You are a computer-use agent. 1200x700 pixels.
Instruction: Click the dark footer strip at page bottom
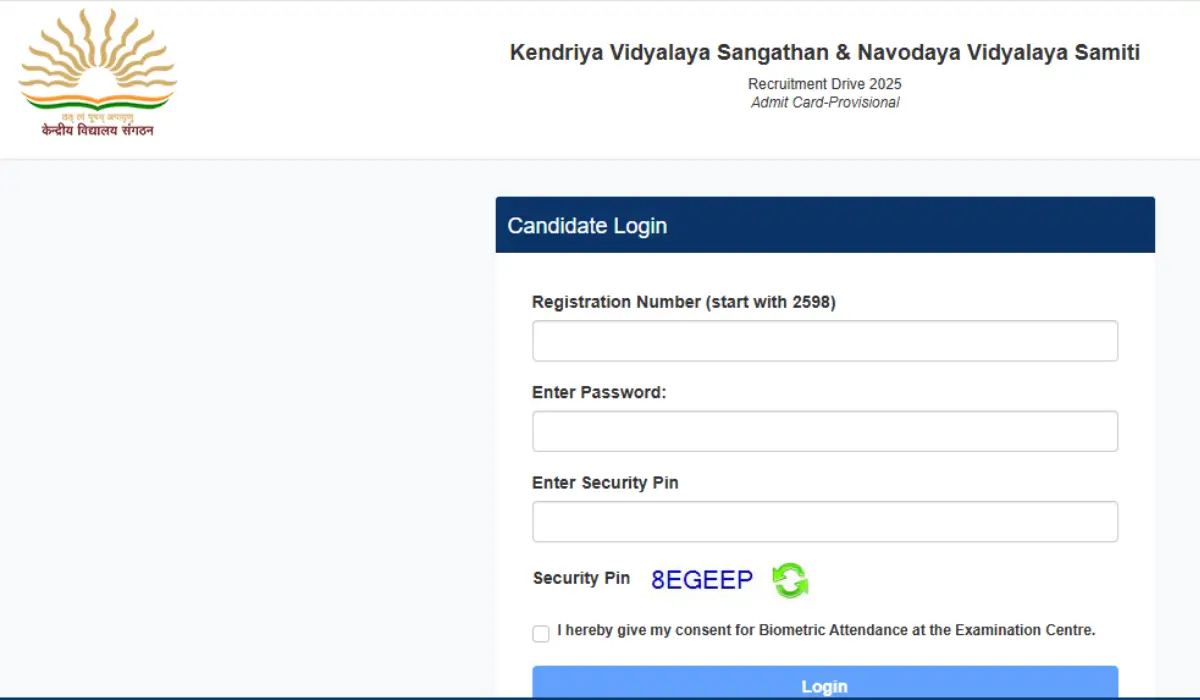pyautogui.click(x=600, y=697)
